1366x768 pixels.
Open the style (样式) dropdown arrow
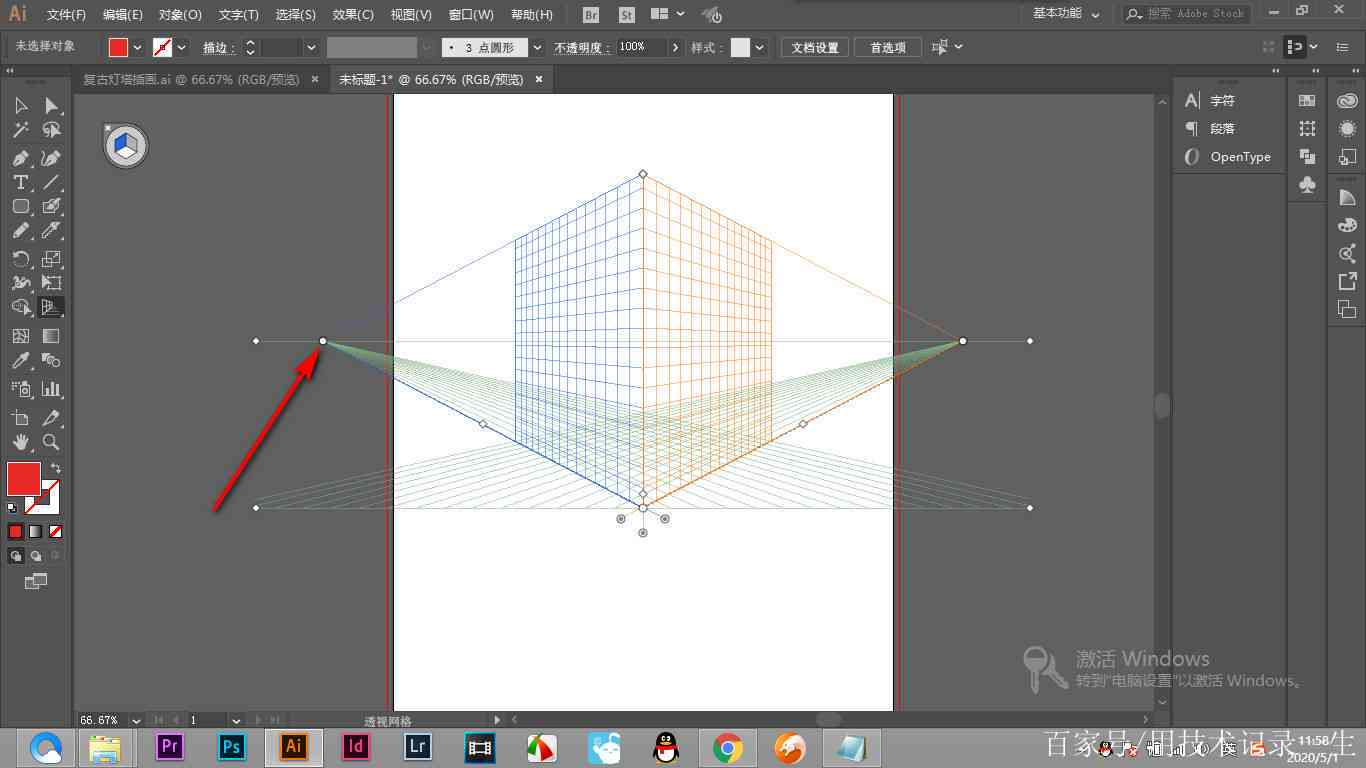point(760,47)
